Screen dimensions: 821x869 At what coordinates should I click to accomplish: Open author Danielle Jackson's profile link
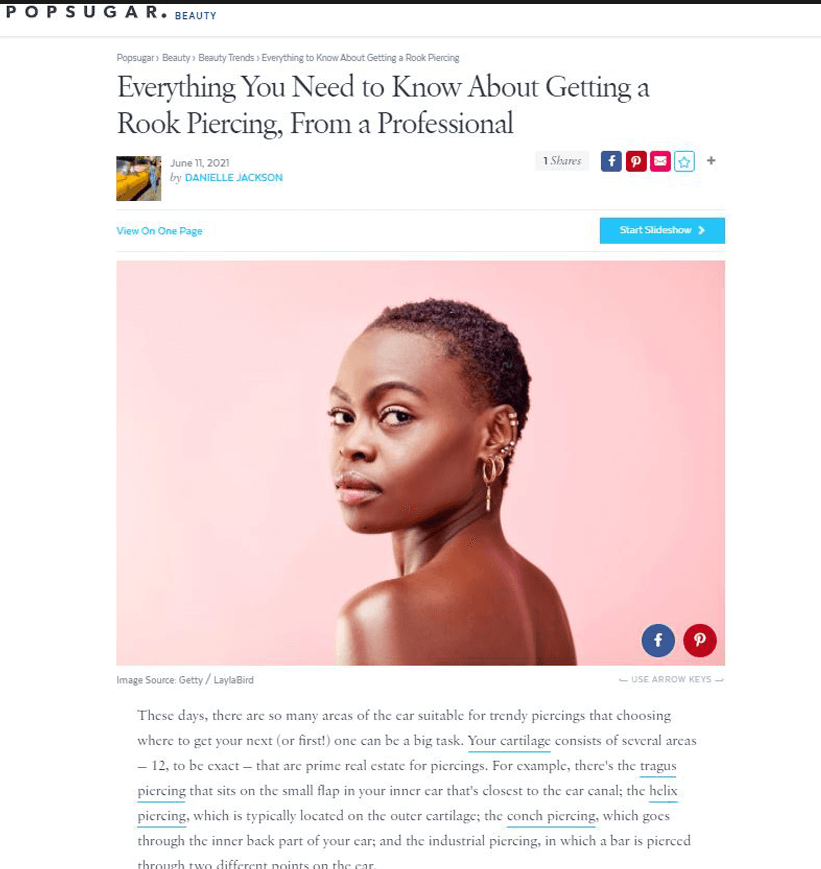pyautogui.click(x=233, y=177)
